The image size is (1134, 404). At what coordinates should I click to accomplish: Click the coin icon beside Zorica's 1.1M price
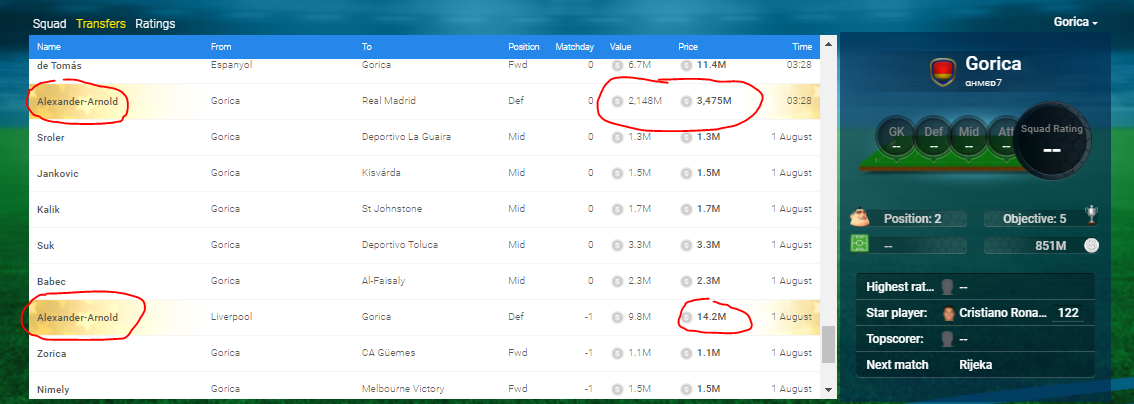(x=685, y=353)
